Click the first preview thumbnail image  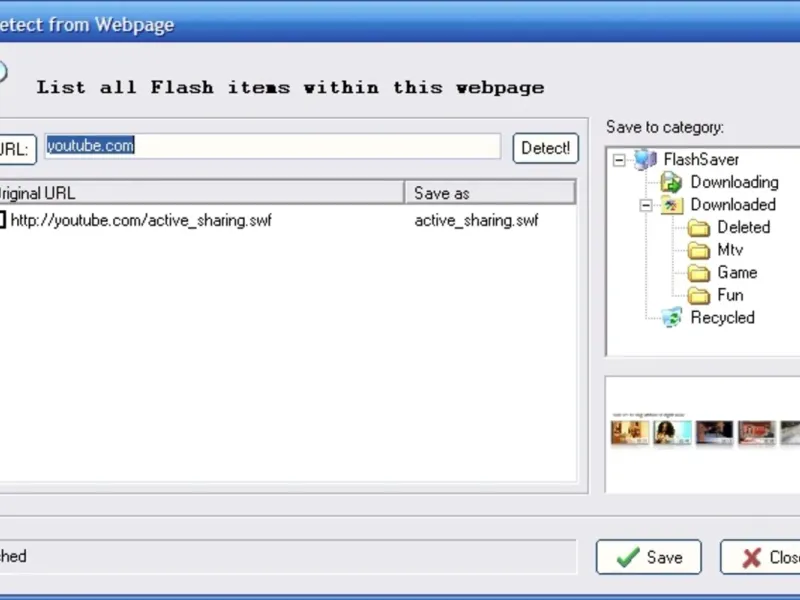coord(630,433)
